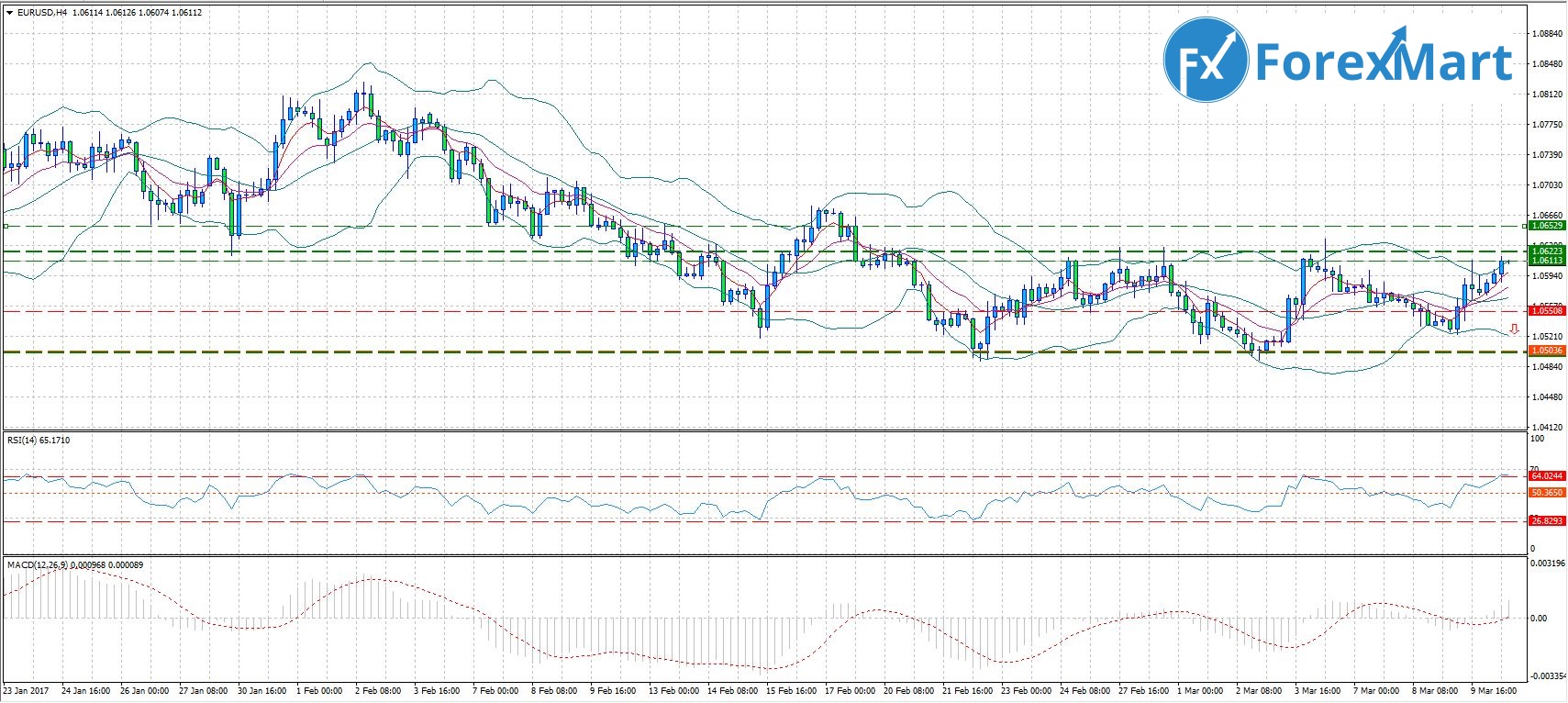Select the 1.06223 green price label

[1546, 251]
